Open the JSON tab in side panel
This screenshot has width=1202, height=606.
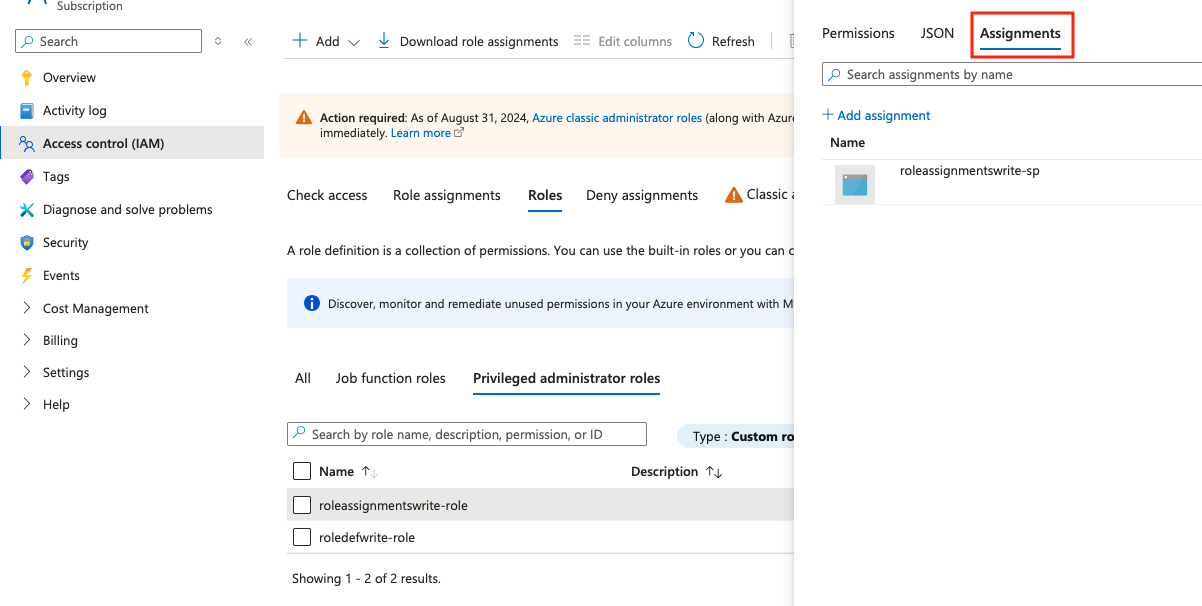(x=937, y=33)
